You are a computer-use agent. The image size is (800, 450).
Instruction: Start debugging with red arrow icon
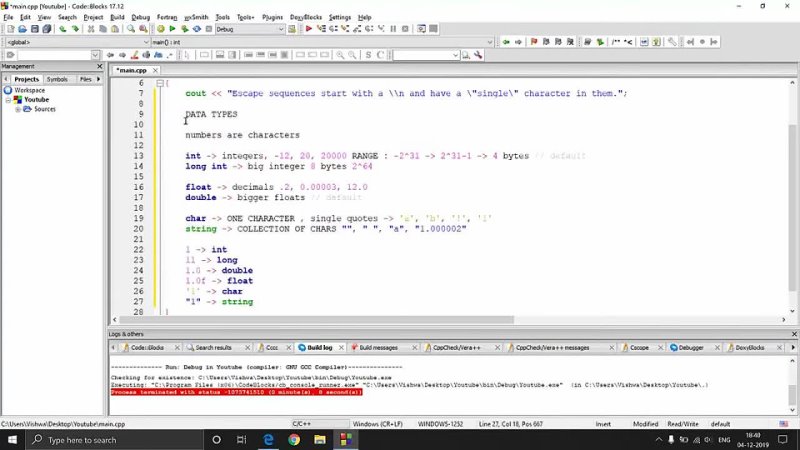309,29
